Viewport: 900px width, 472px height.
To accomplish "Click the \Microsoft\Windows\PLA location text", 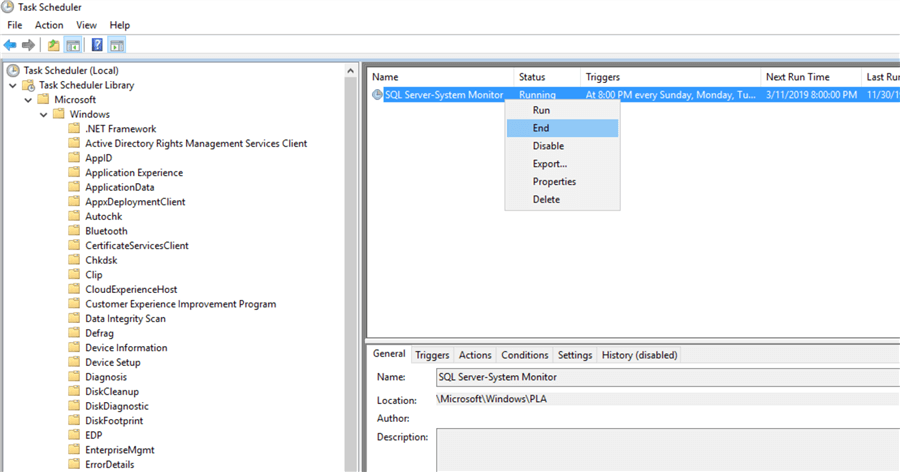I will pos(491,399).
